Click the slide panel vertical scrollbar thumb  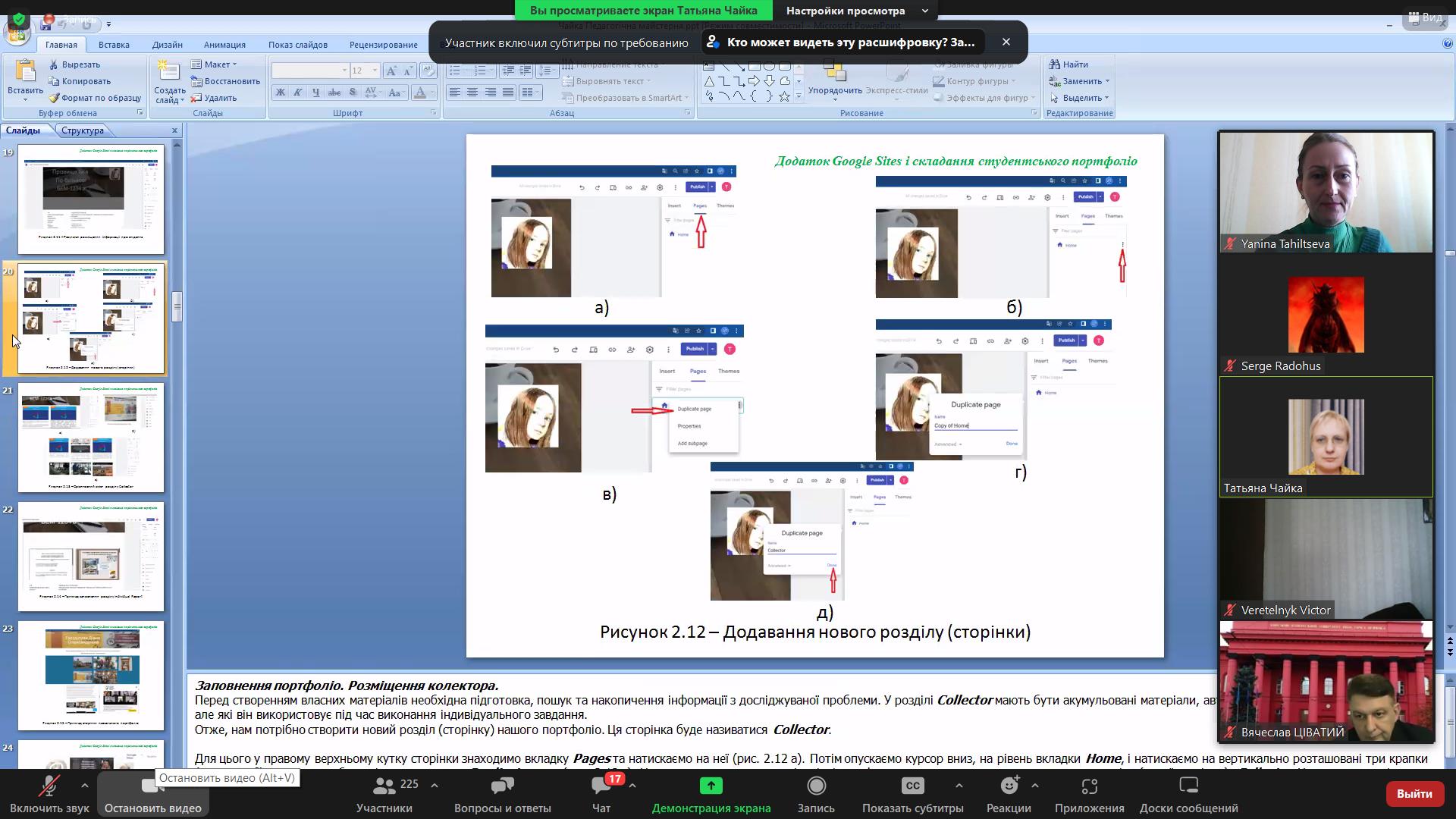point(177,307)
